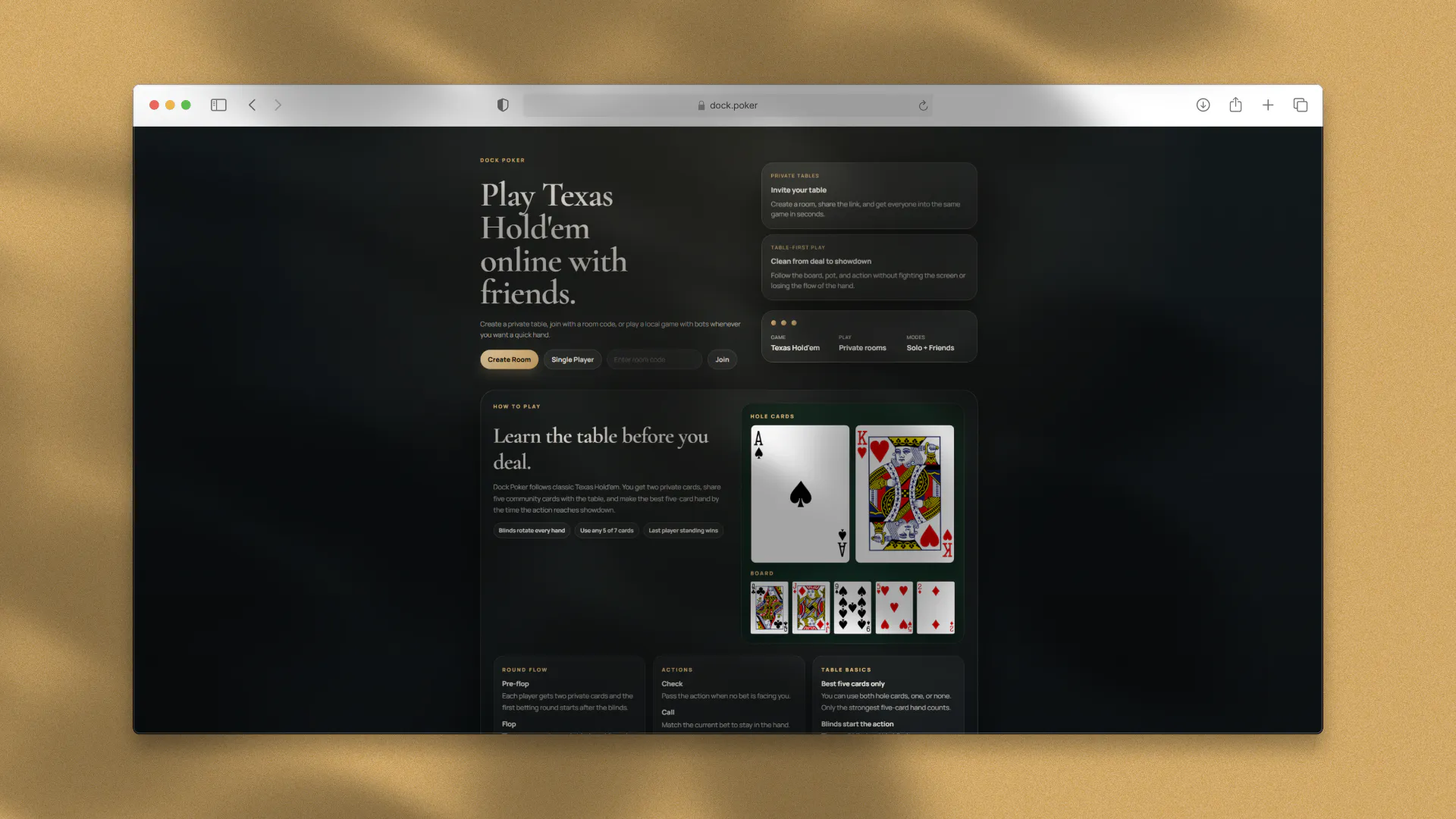Click the 'Private rooms' play value
Image resolution: width=1456 pixels, height=819 pixels.
(862, 348)
